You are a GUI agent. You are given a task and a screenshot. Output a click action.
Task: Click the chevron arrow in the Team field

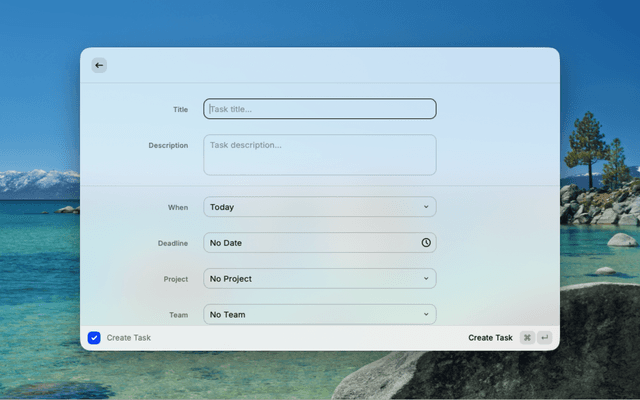tap(426, 314)
